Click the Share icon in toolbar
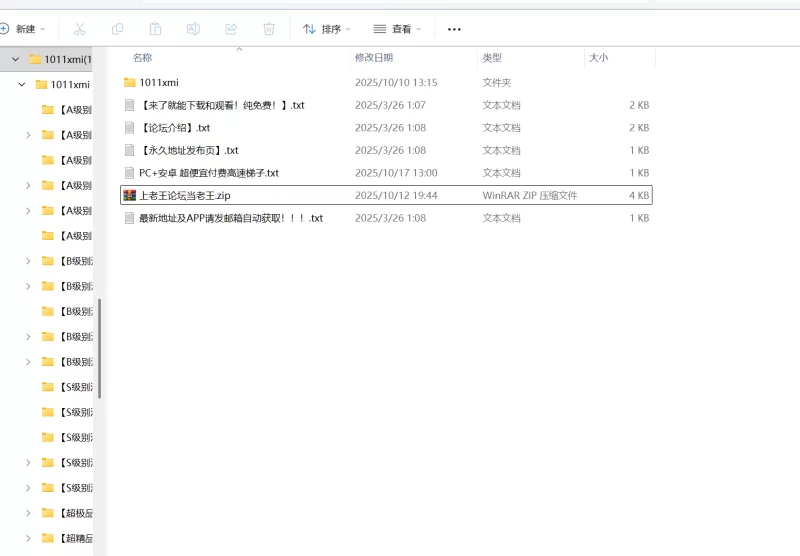This screenshot has width=800, height=556. point(231,29)
